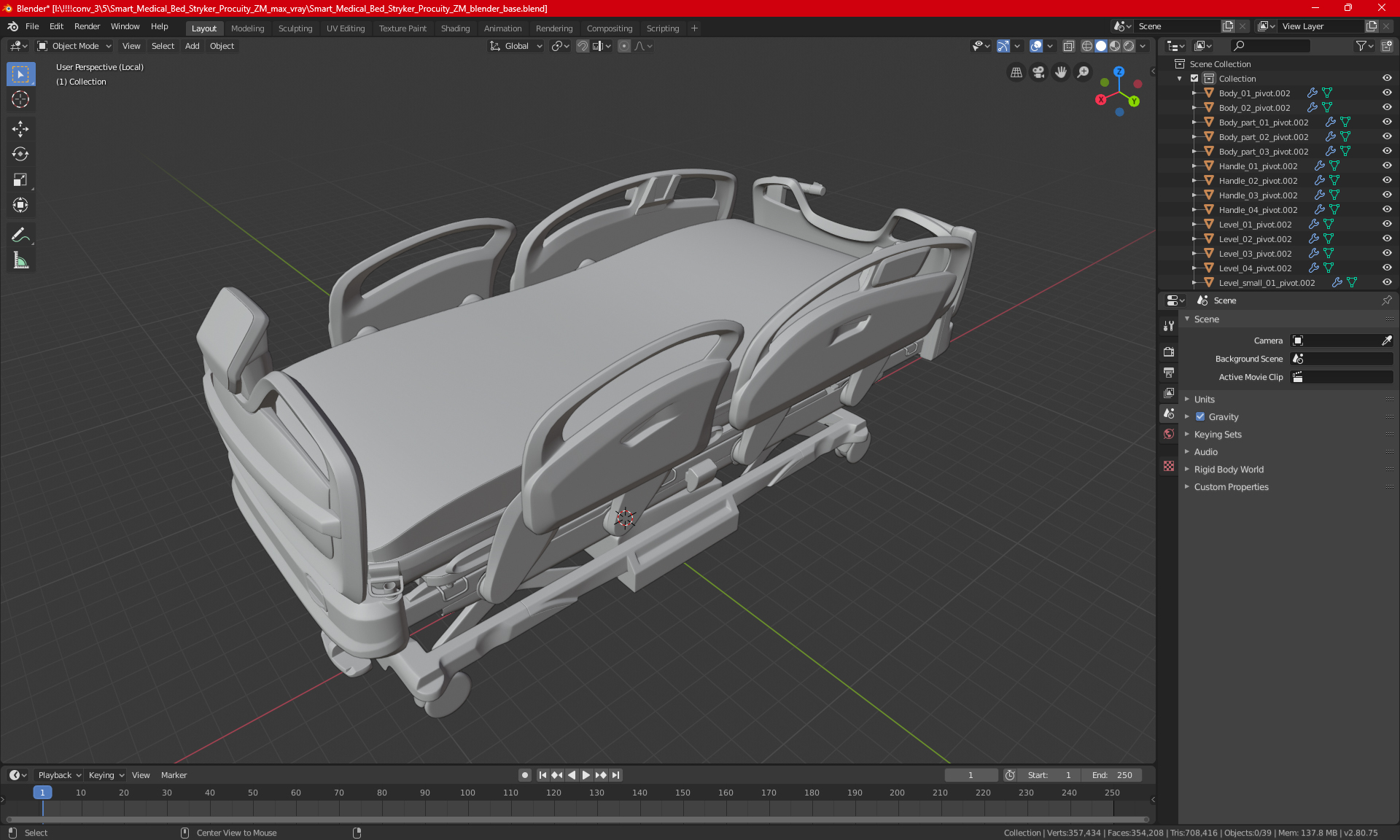Switch to orthographic grid view icon
Image resolution: width=1400 pixels, height=840 pixels.
(1016, 72)
